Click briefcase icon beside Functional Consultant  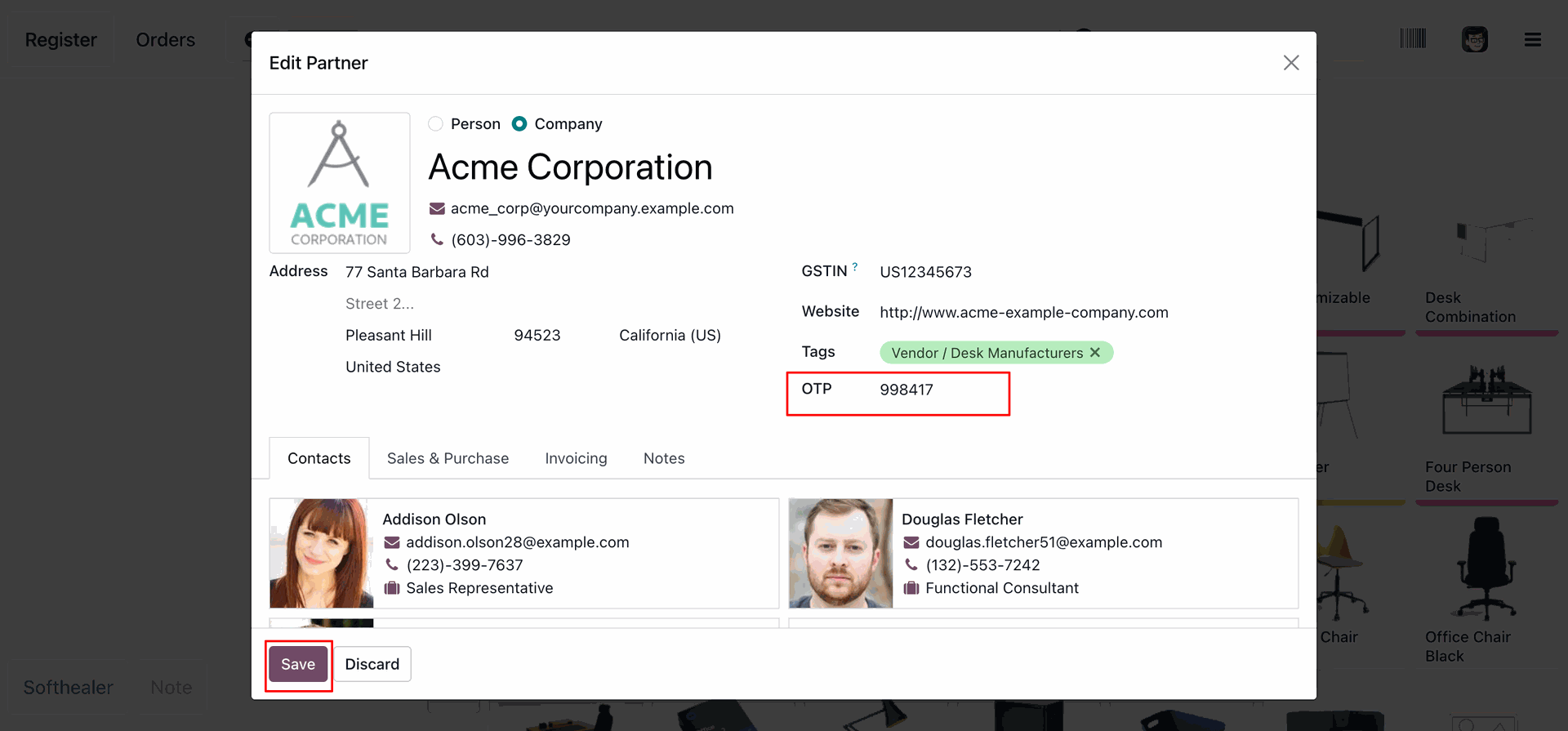pyautogui.click(x=911, y=588)
